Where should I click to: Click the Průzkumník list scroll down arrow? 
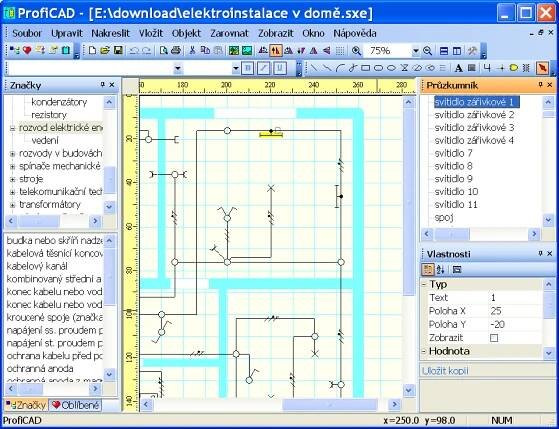pyautogui.click(x=549, y=220)
